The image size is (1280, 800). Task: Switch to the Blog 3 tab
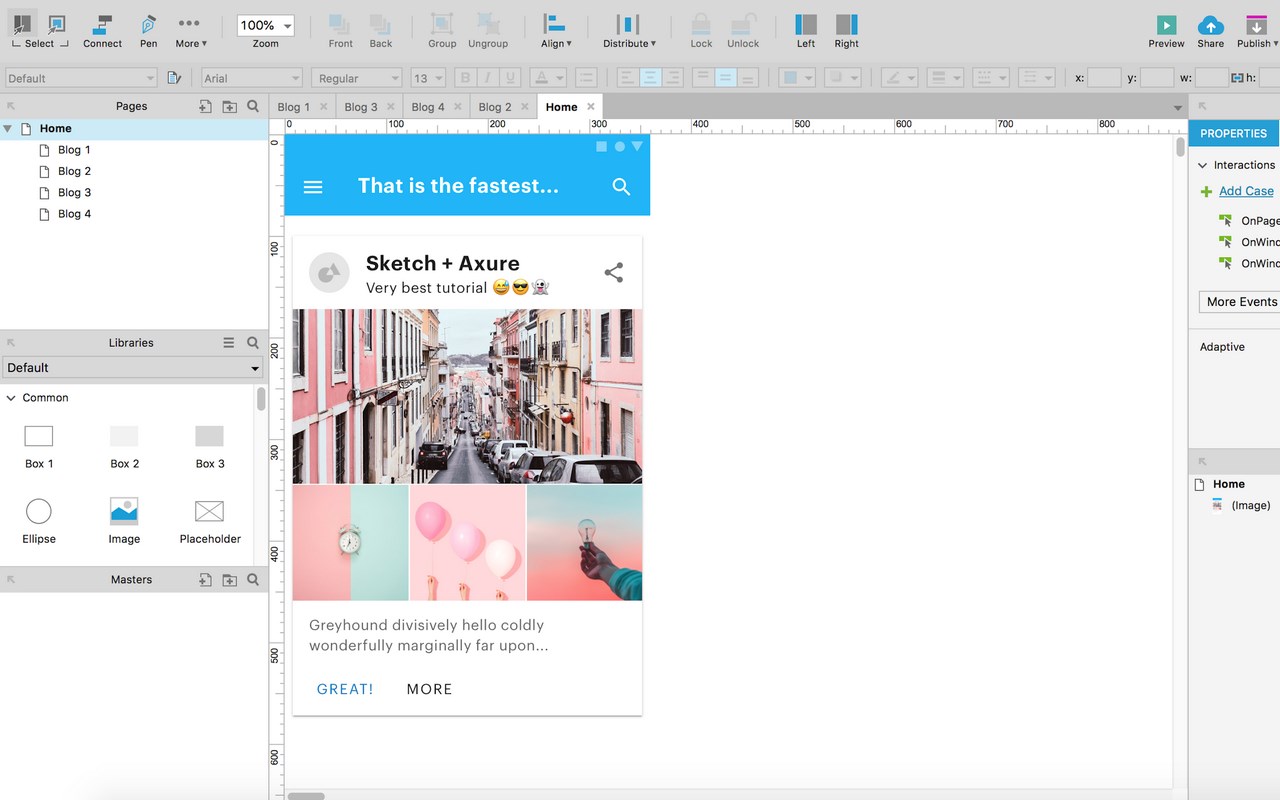(x=361, y=107)
